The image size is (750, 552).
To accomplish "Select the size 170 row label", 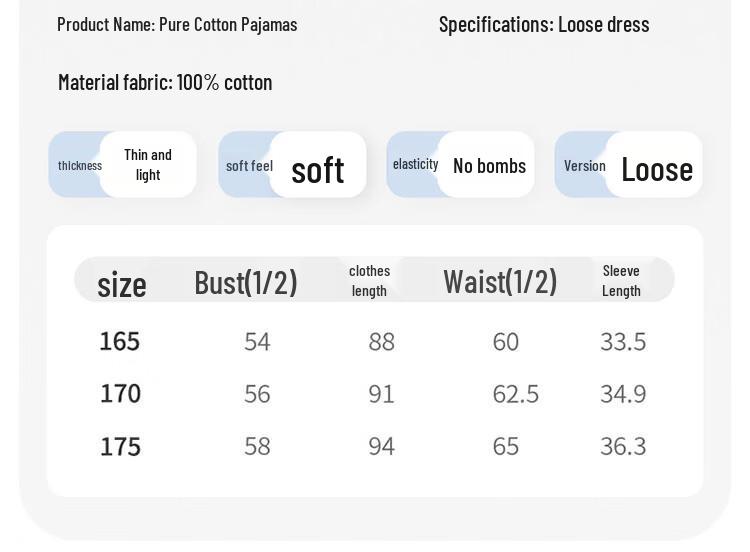I will click(120, 394).
